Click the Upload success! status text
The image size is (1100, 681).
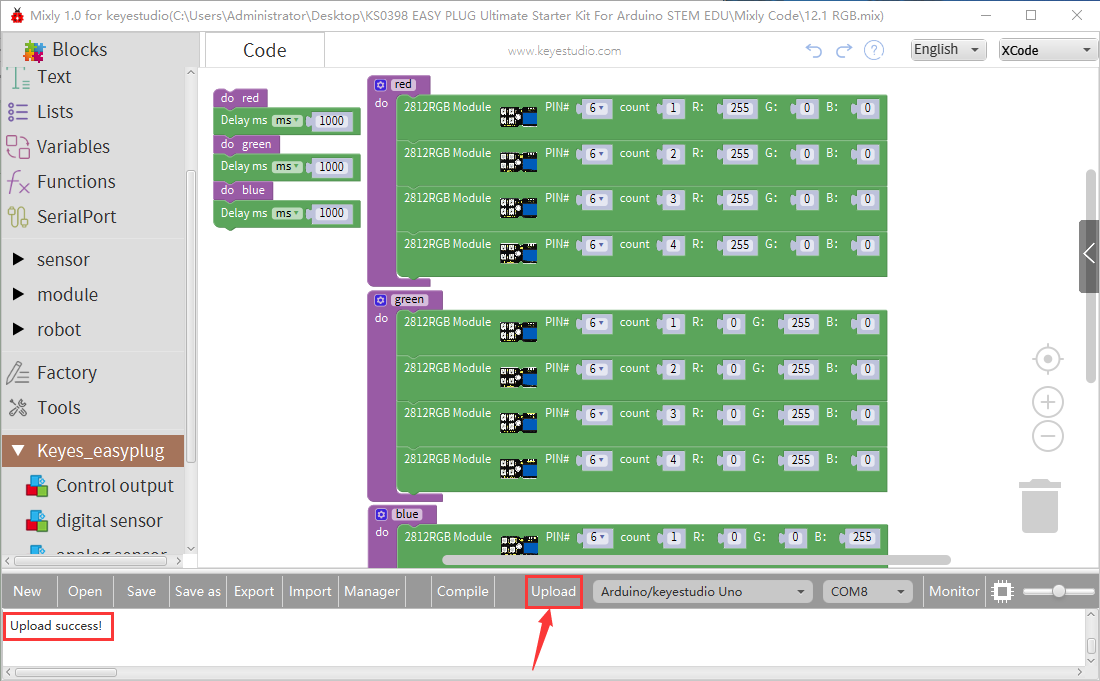[x=56, y=626]
